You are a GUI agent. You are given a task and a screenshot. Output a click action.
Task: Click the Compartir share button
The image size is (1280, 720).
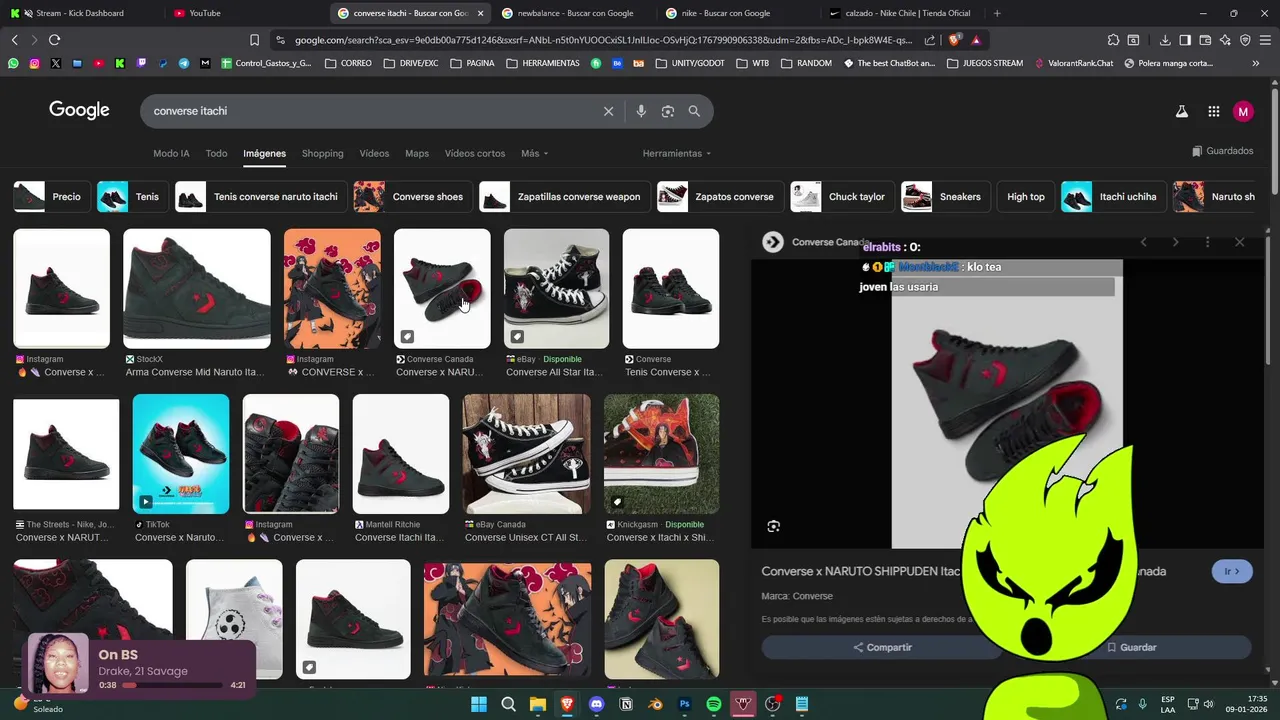[x=881, y=647]
